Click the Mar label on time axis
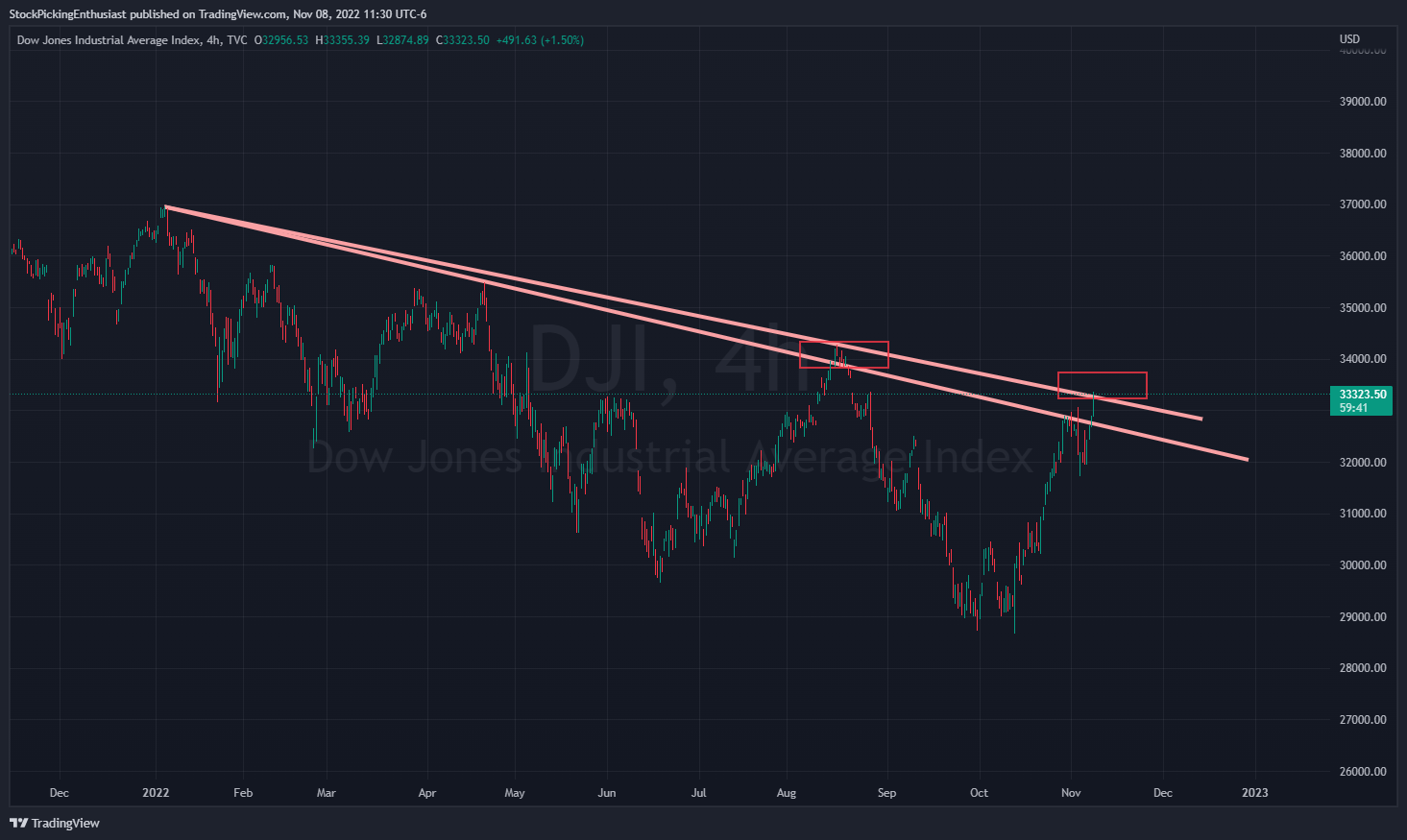Image resolution: width=1407 pixels, height=840 pixels. 327,793
